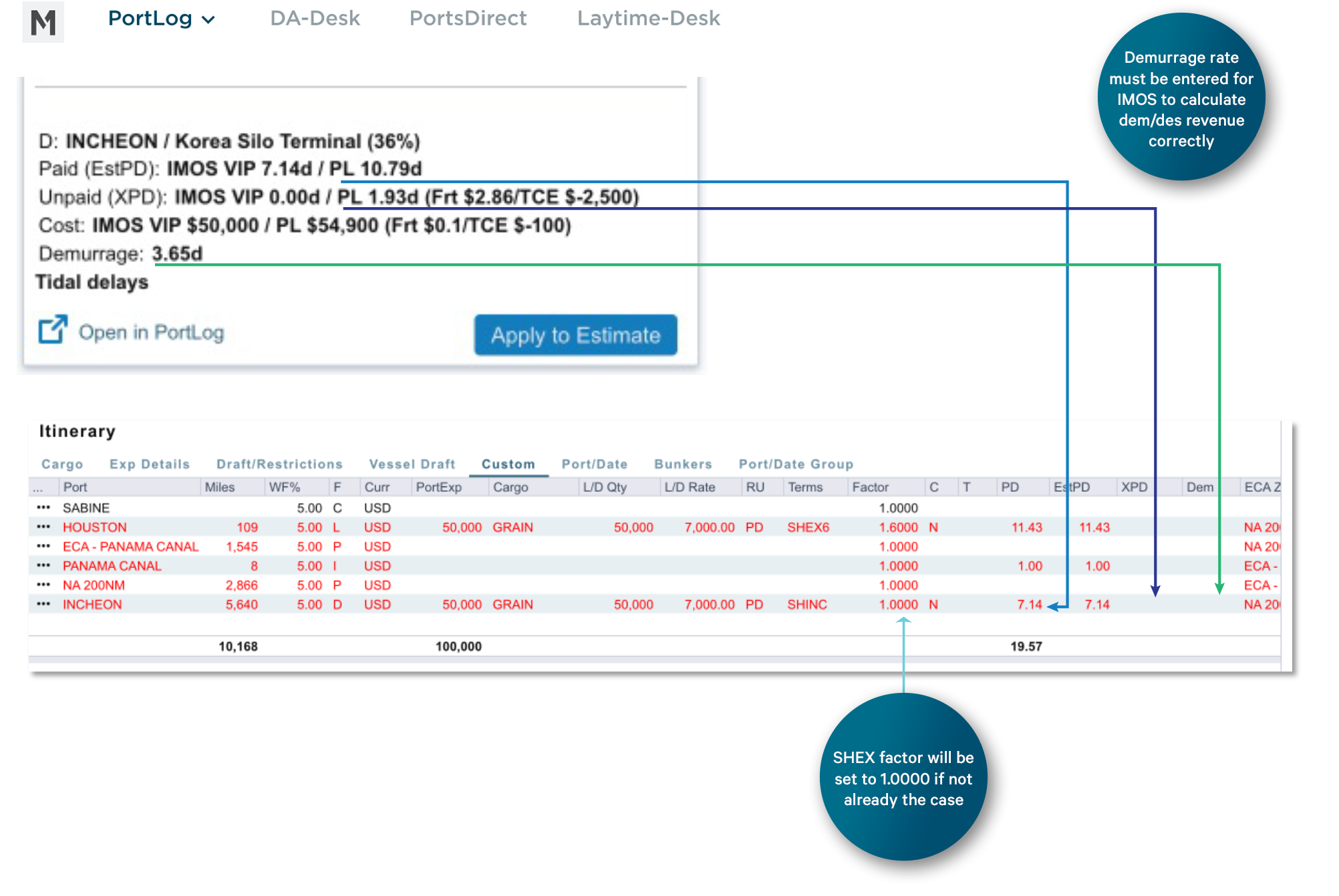This screenshot has height=896, width=1339.
Task: Click the USD currency cell for SABINE
Action: [378, 508]
